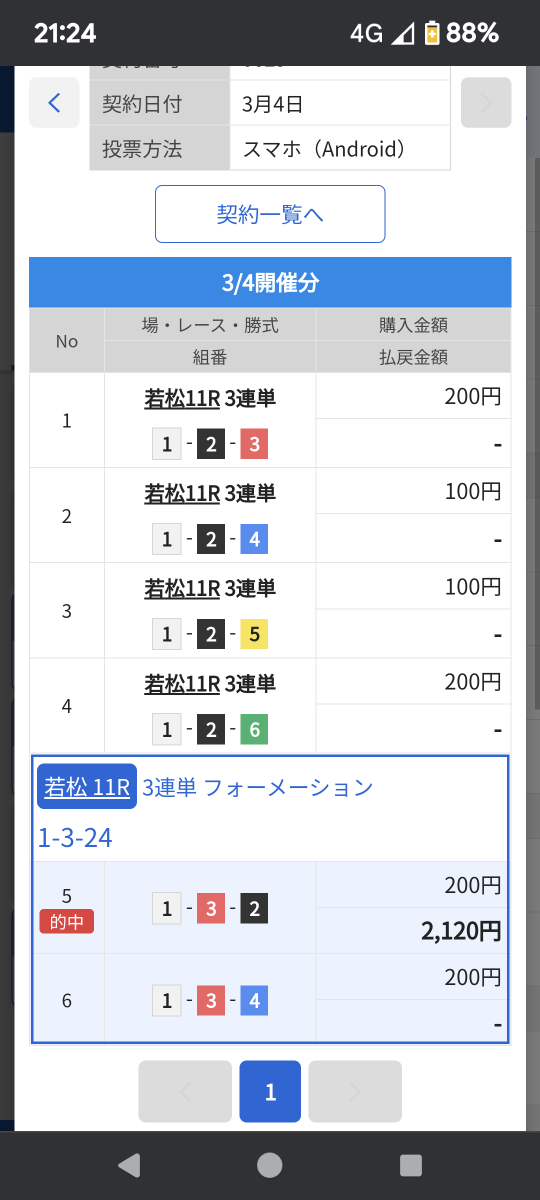
Task: Tap the red 的中 hit badge
Action: coord(67,922)
